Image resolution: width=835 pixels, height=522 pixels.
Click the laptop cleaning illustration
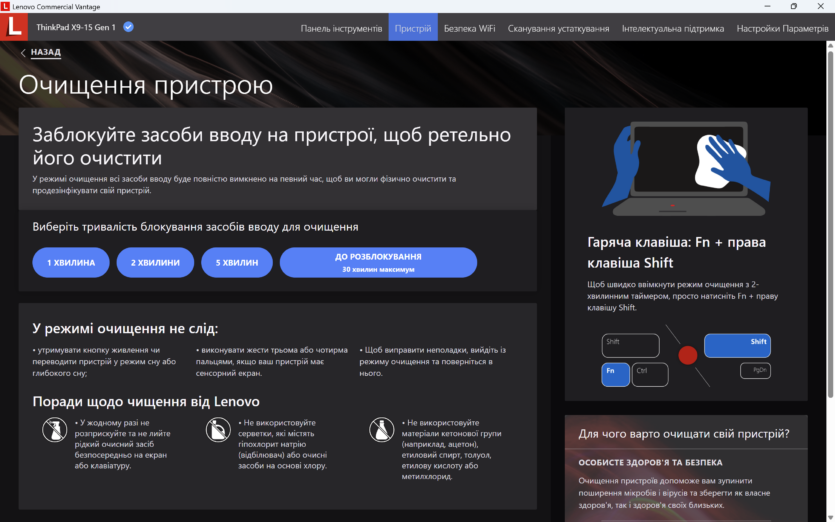pos(686,169)
